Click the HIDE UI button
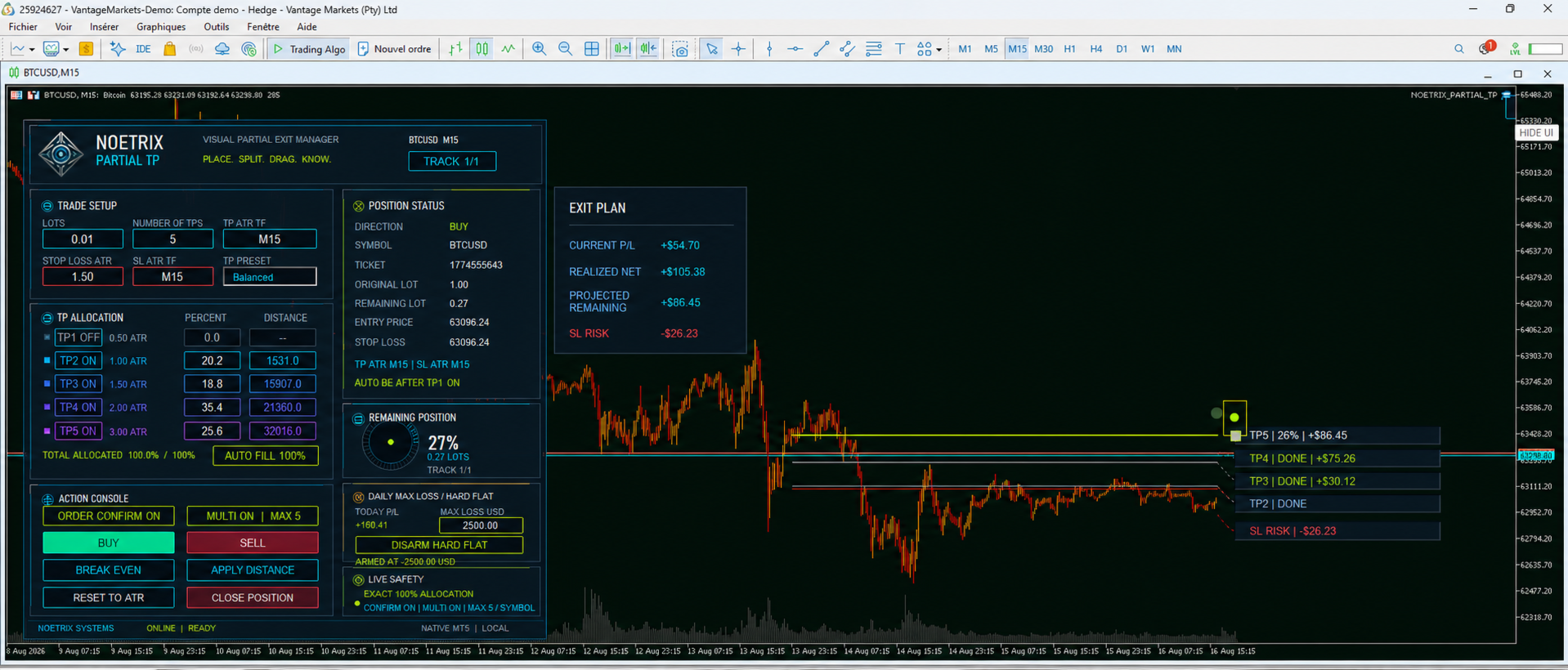 (x=1536, y=133)
